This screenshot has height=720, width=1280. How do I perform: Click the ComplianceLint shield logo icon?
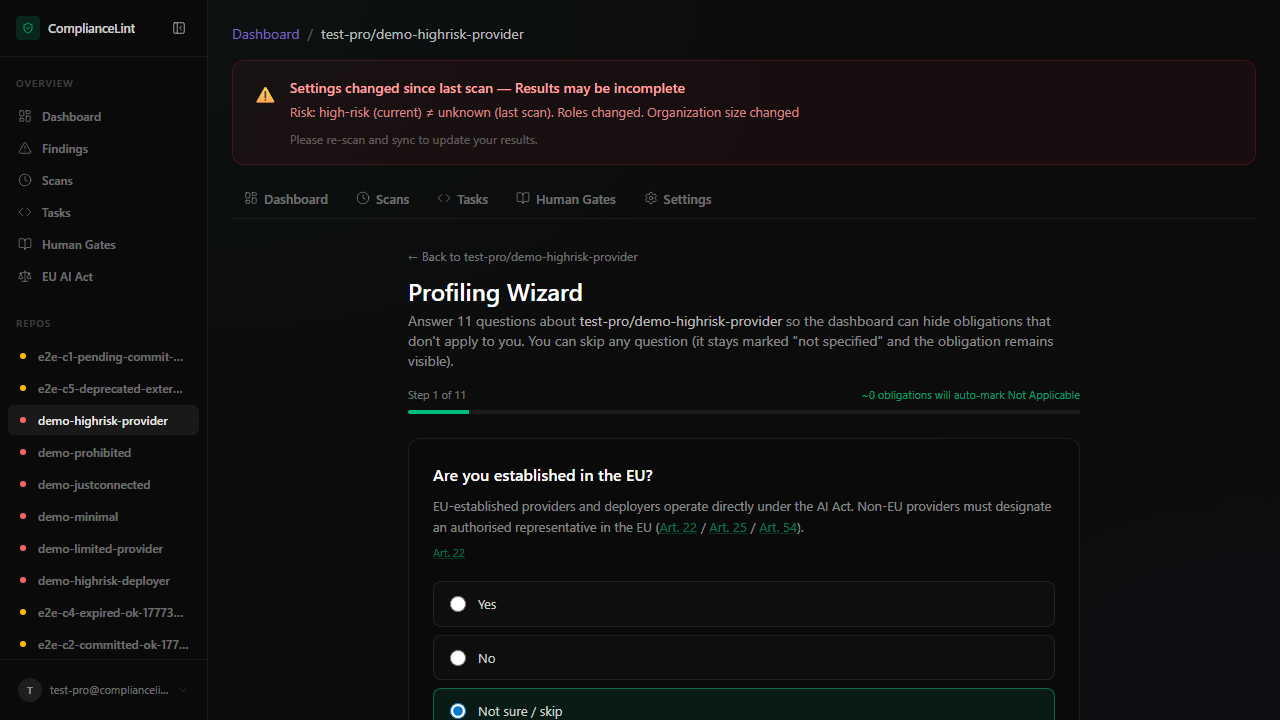(x=28, y=29)
